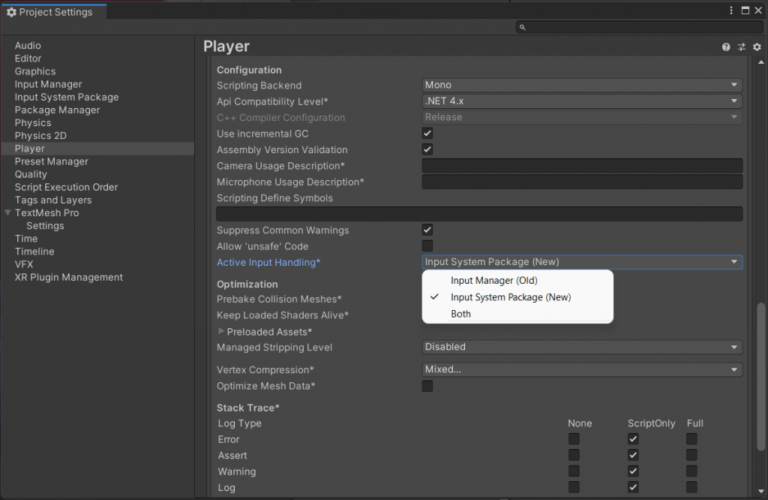Open the Project Settings window options menu
This screenshot has width=768, height=500.
[x=731, y=10]
